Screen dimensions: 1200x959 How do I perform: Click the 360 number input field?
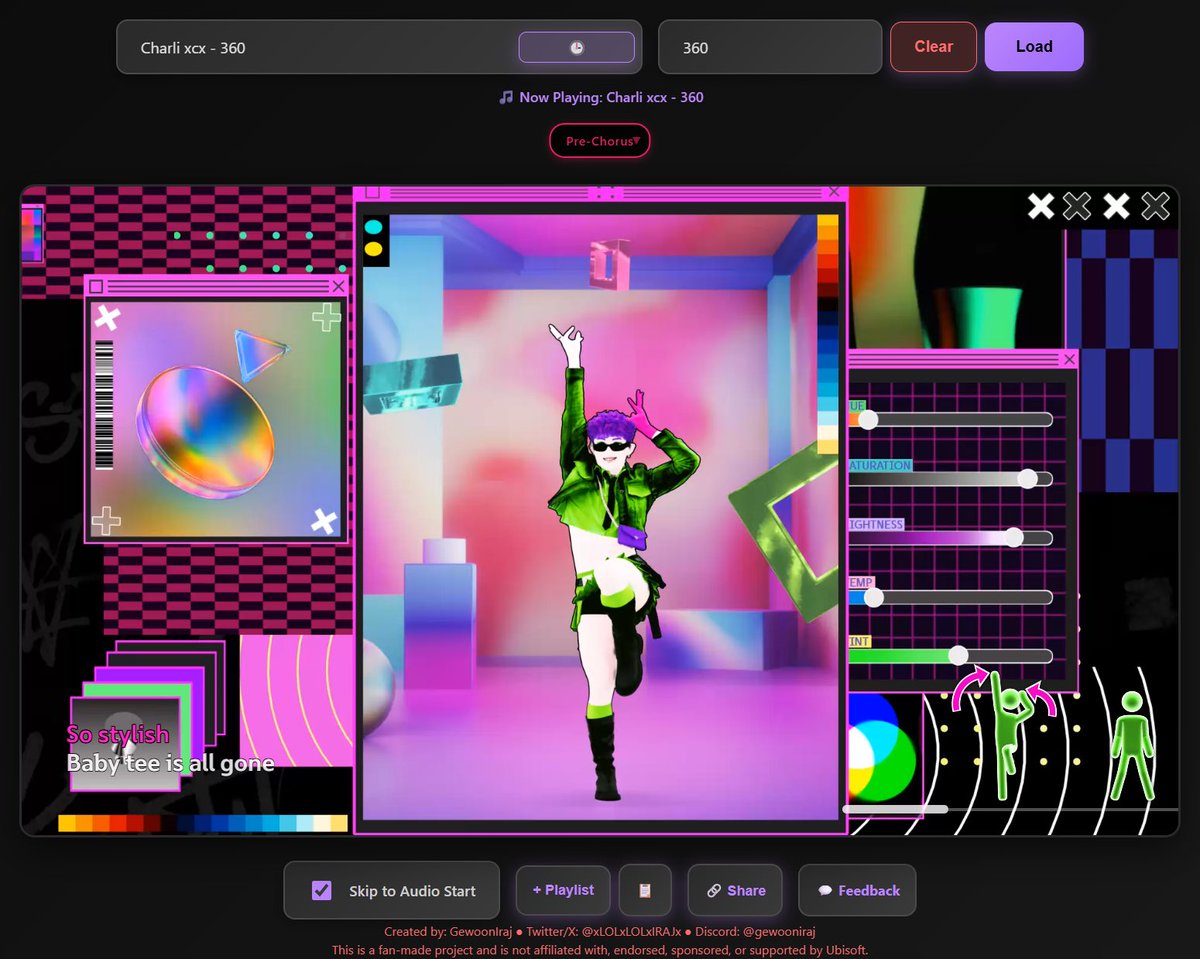coord(770,46)
